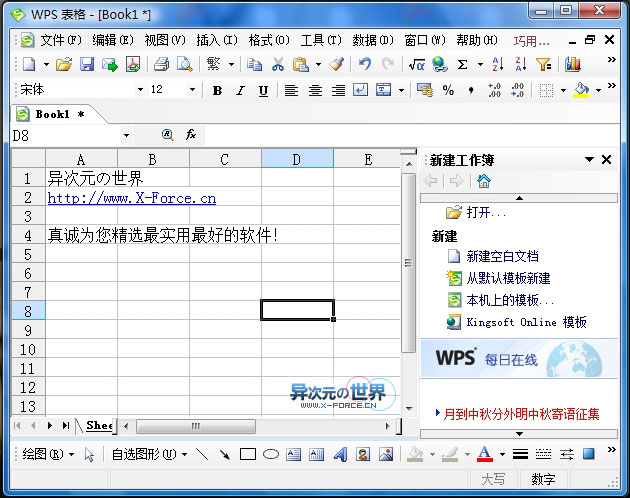Align text right
The width and height of the screenshot is (630, 498).
tap(338, 90)
